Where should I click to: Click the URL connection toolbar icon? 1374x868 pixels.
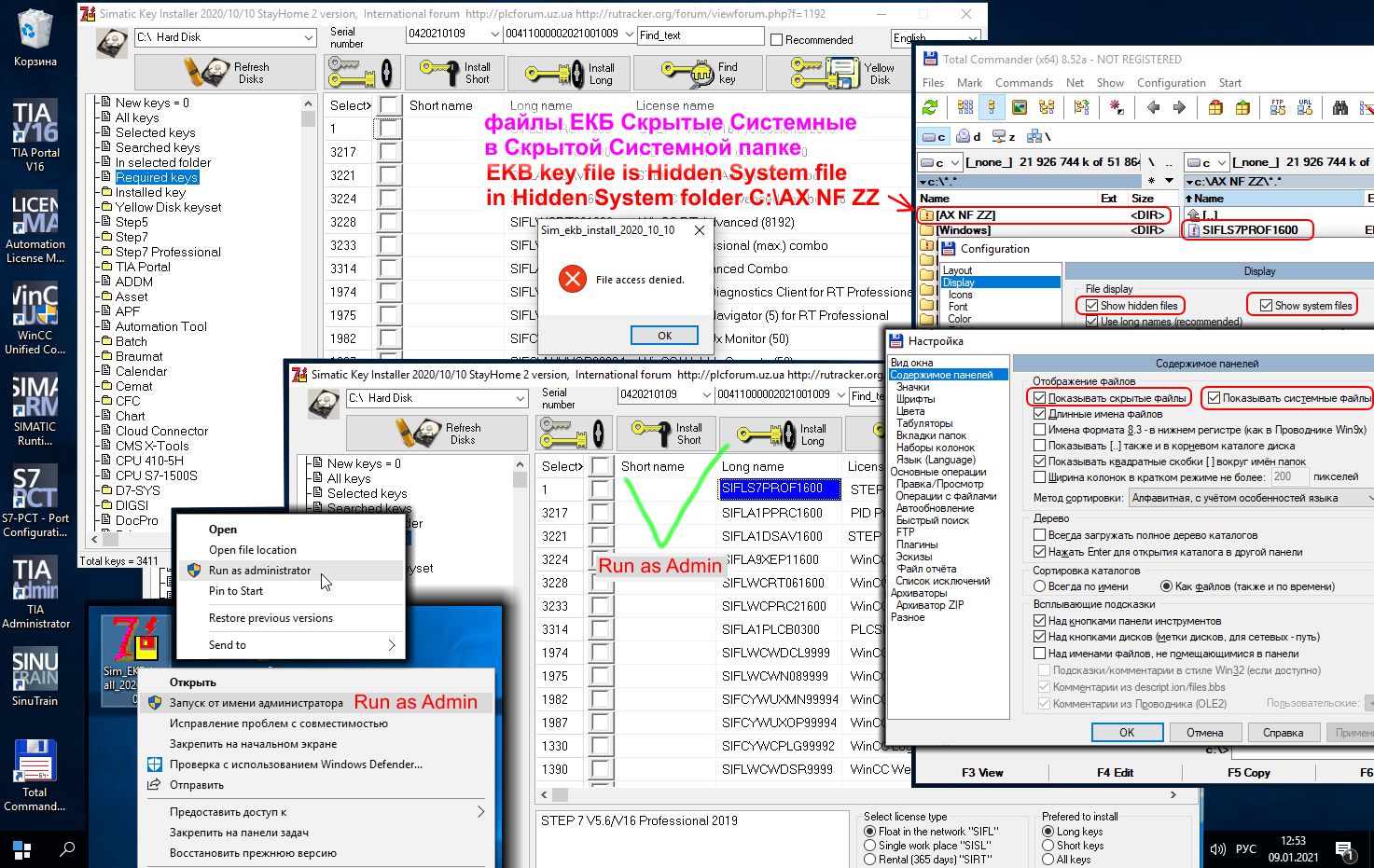[1304, 108]
